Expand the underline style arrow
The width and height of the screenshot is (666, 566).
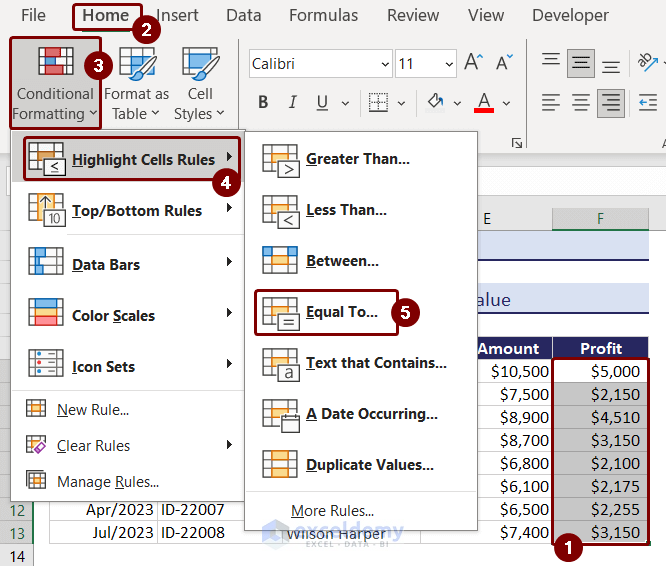tap(345, 103)
